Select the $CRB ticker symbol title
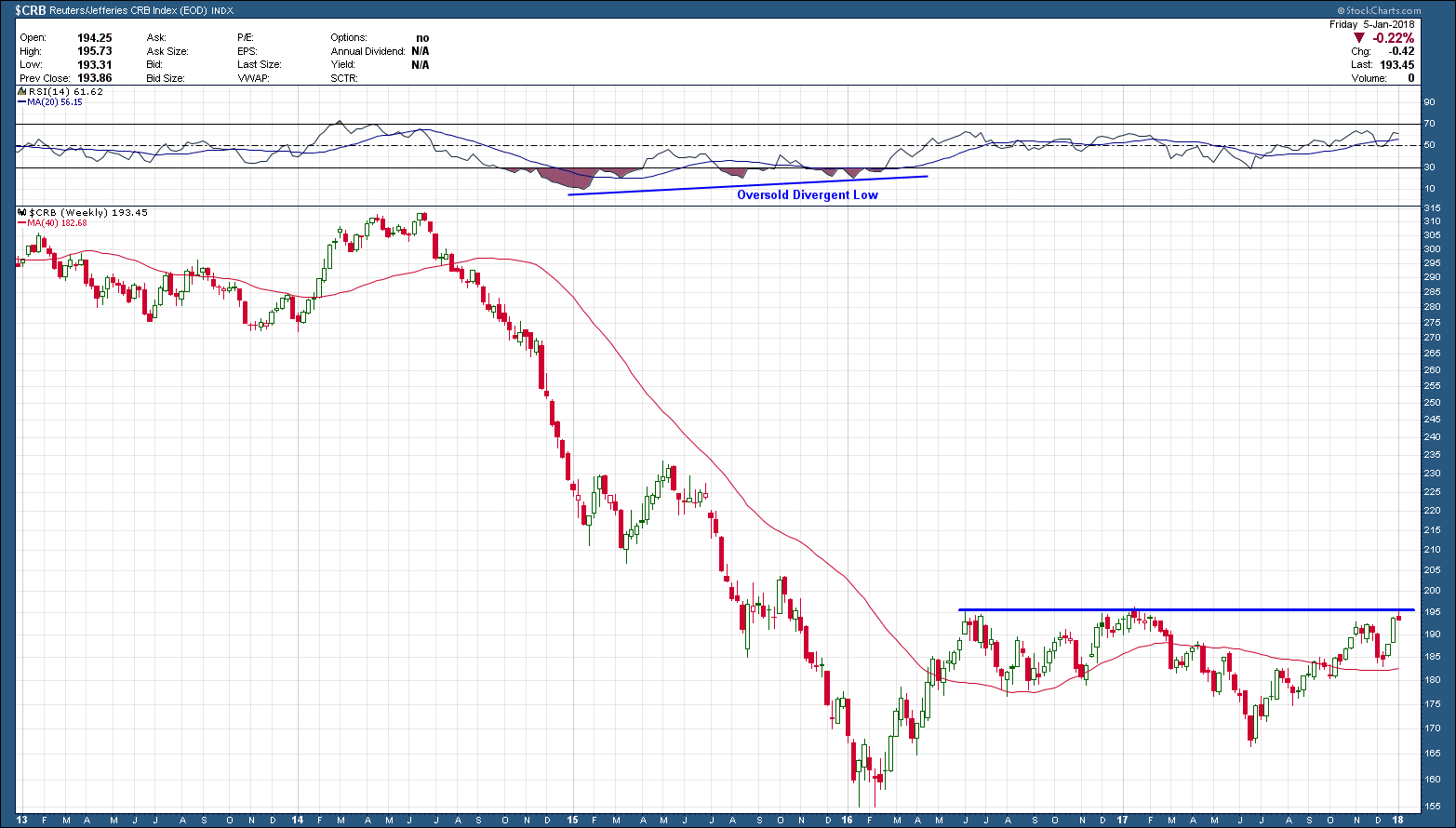The height and width of the screenshot is (828, 1456). 31,10
